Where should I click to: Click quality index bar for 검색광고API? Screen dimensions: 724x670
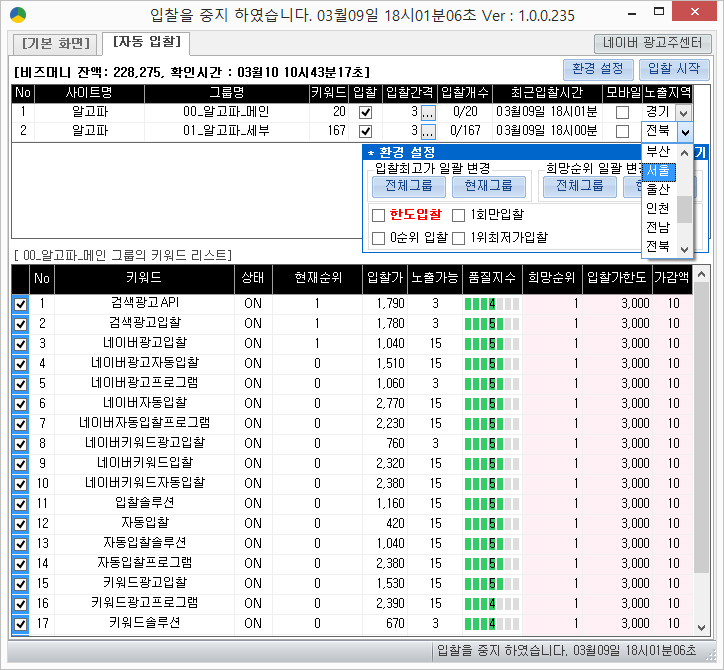pos(492,304)
